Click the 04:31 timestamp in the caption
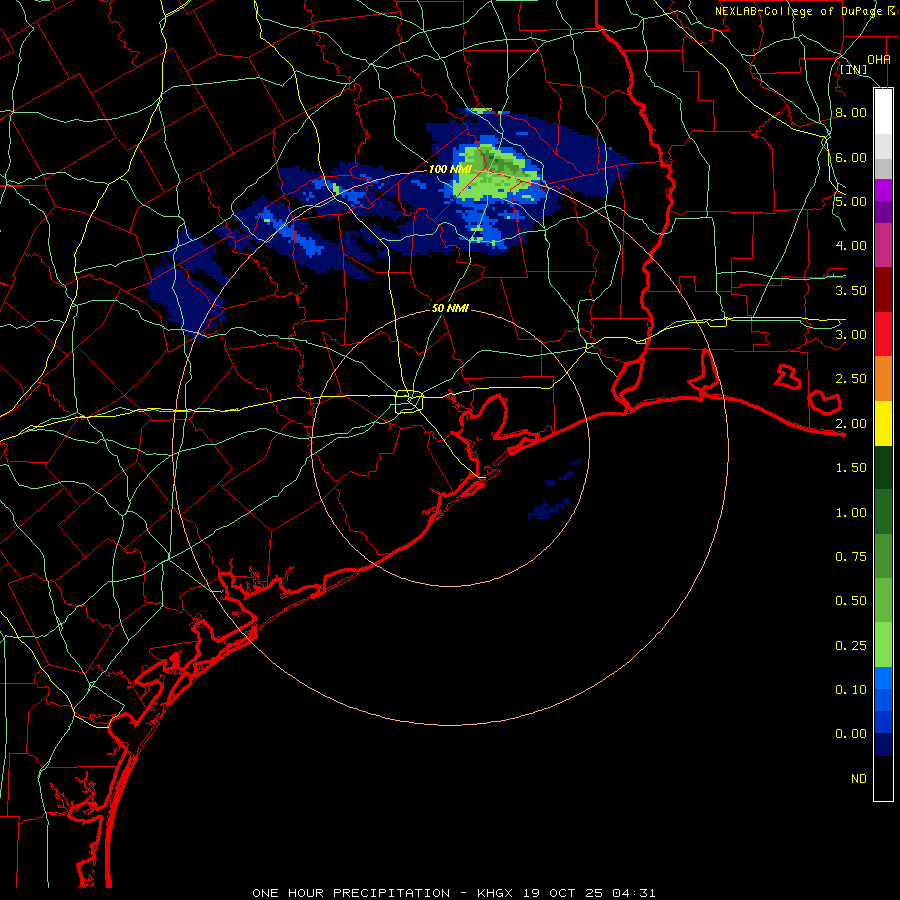The image size is (900, 900). 634,893
